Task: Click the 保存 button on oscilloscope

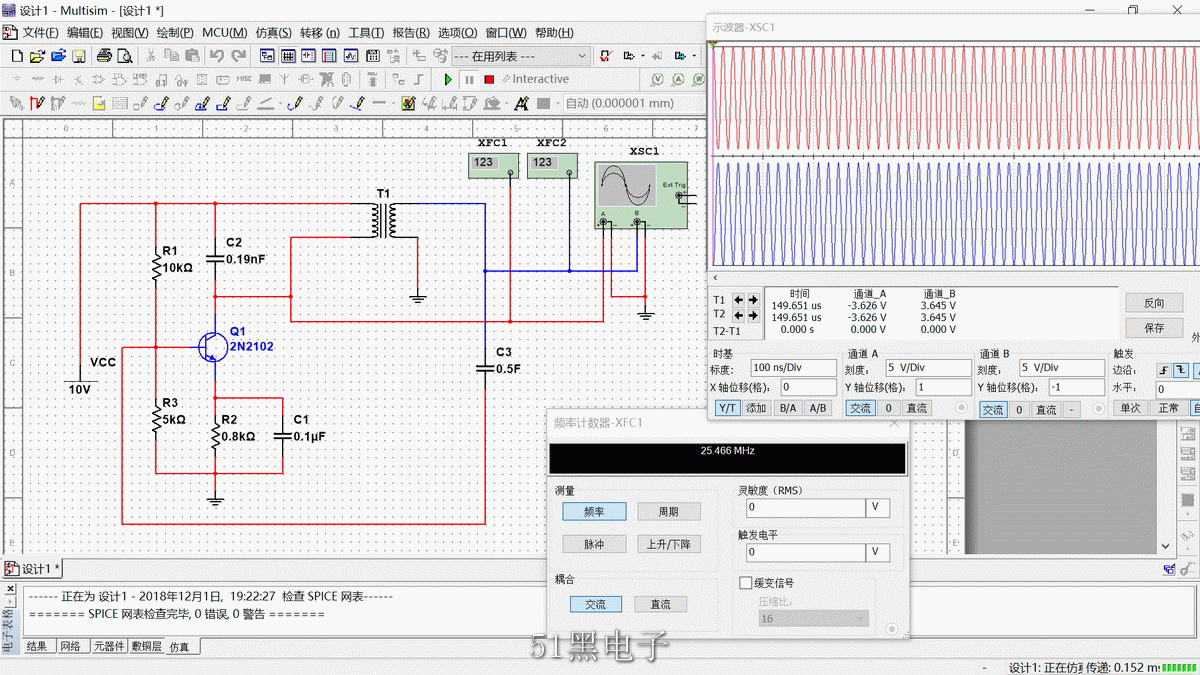Action: coord(1154,328)
